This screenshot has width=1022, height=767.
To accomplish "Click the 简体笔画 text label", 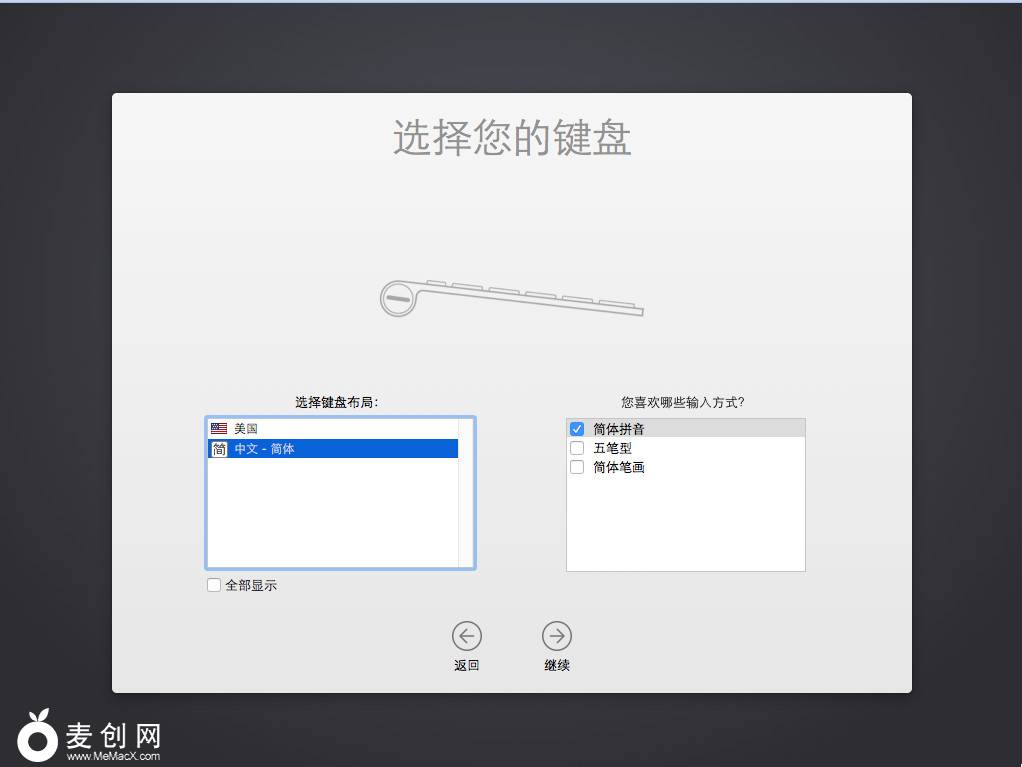I will pyautogui.click(x=619, y=467).
